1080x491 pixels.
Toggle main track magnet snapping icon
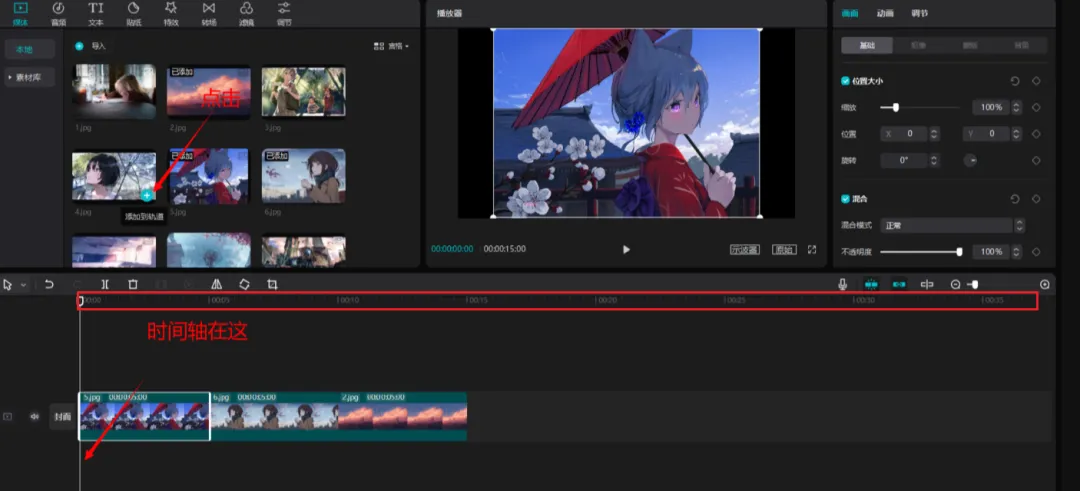[x=871, y=284]
